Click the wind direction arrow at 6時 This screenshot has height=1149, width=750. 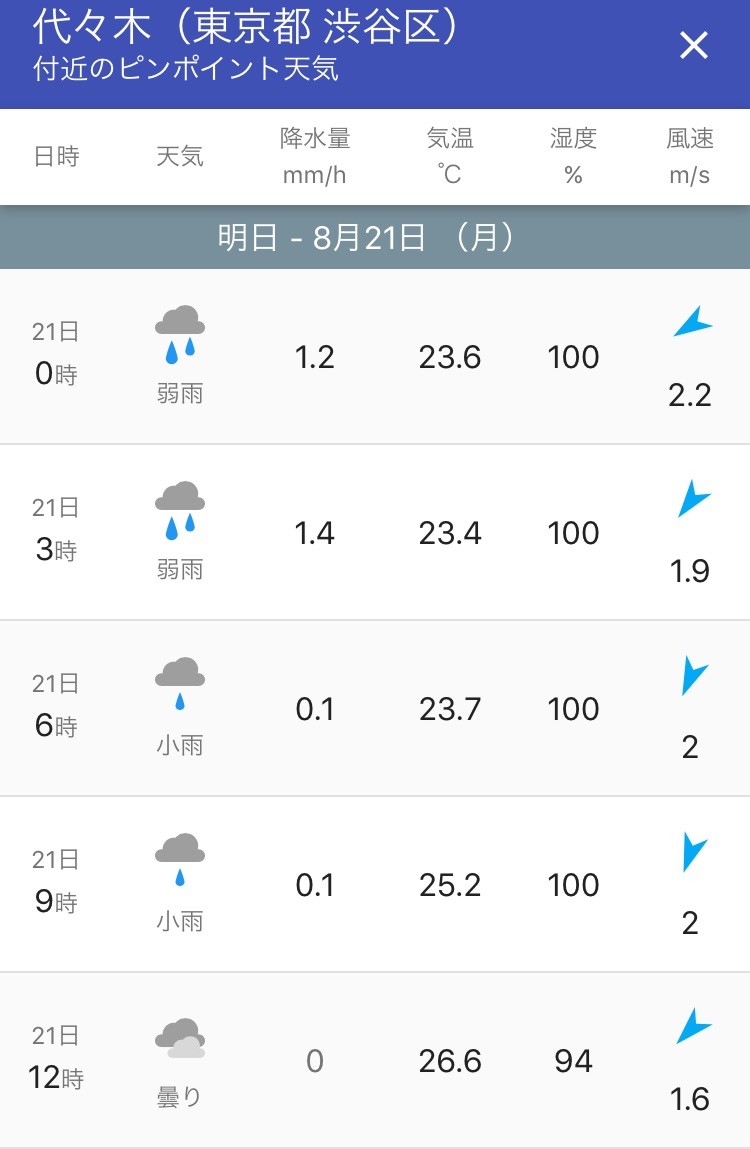(692, 675)
